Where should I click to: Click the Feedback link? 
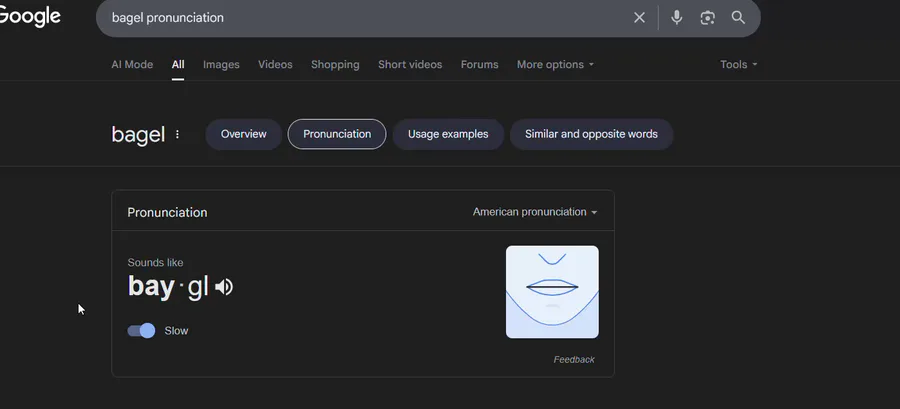[x=574, y=360]
